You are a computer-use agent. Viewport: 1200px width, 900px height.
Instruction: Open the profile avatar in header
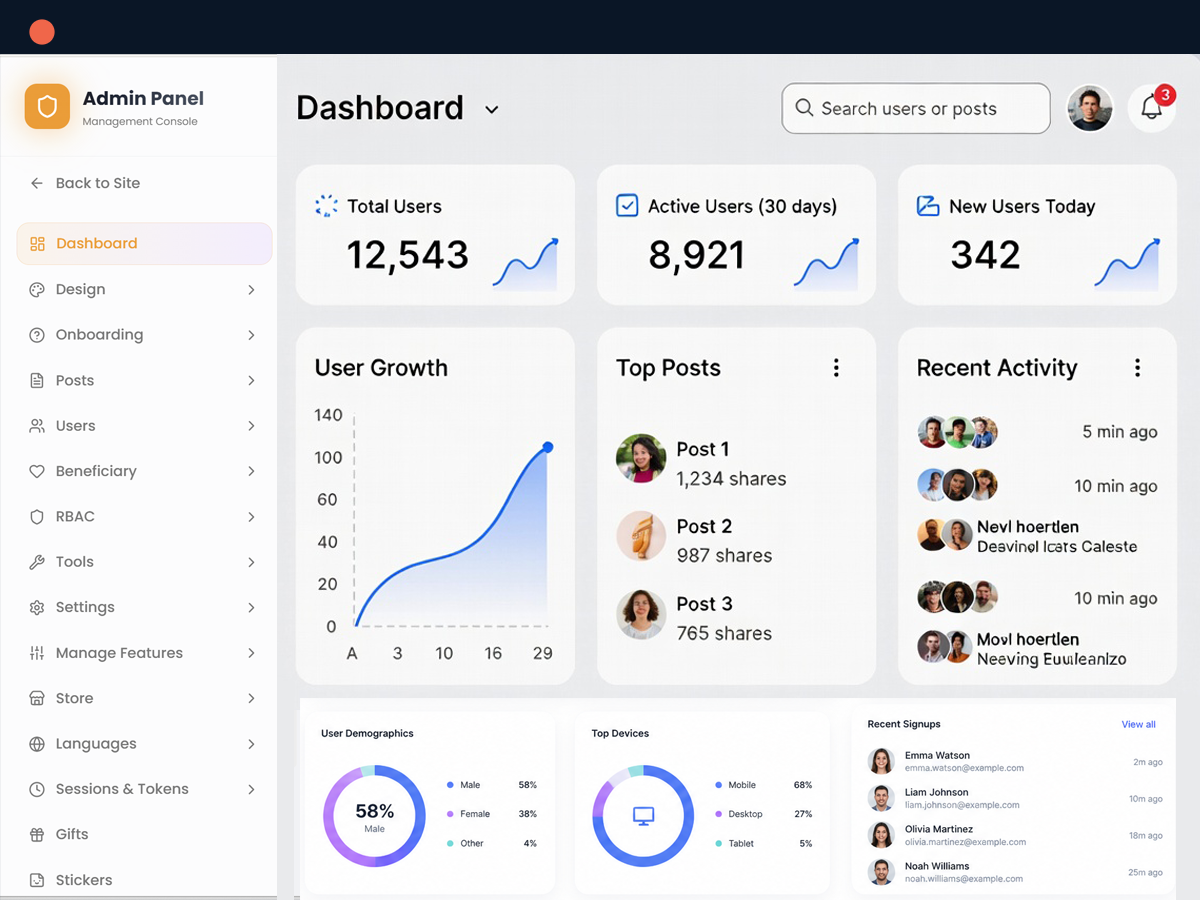1090,108
